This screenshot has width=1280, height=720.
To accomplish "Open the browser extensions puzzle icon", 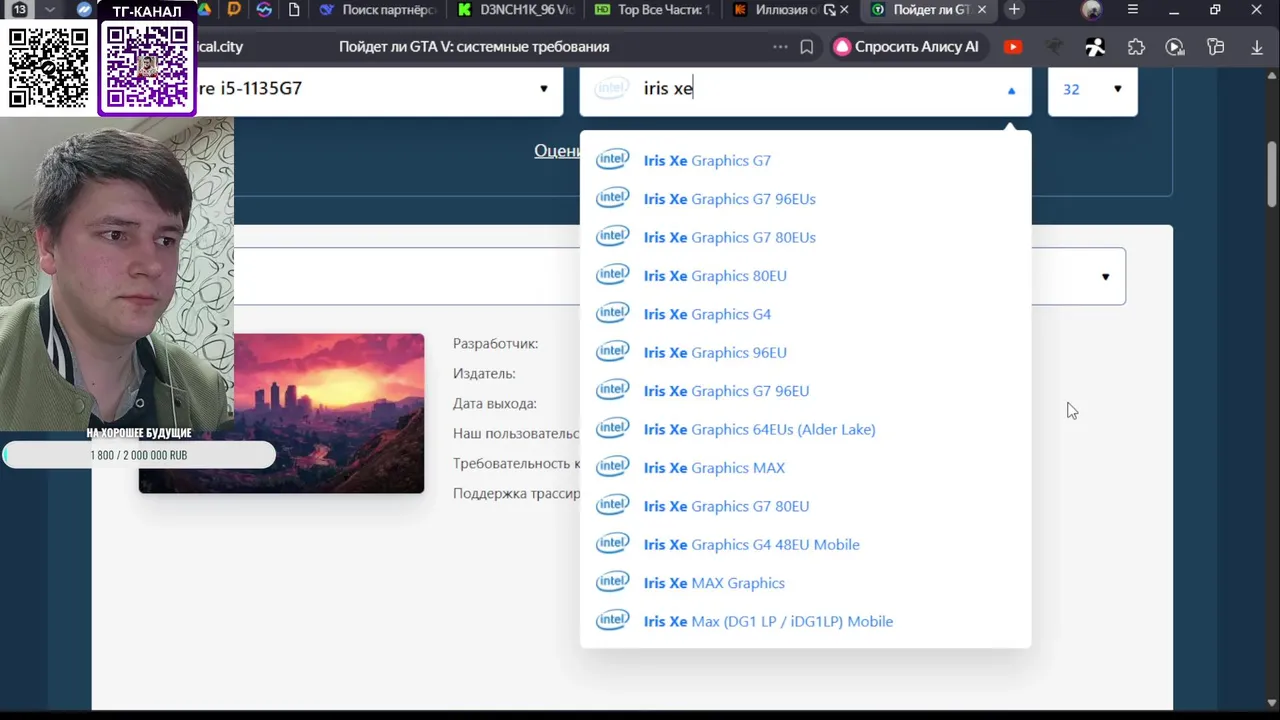I will 1136,47.
